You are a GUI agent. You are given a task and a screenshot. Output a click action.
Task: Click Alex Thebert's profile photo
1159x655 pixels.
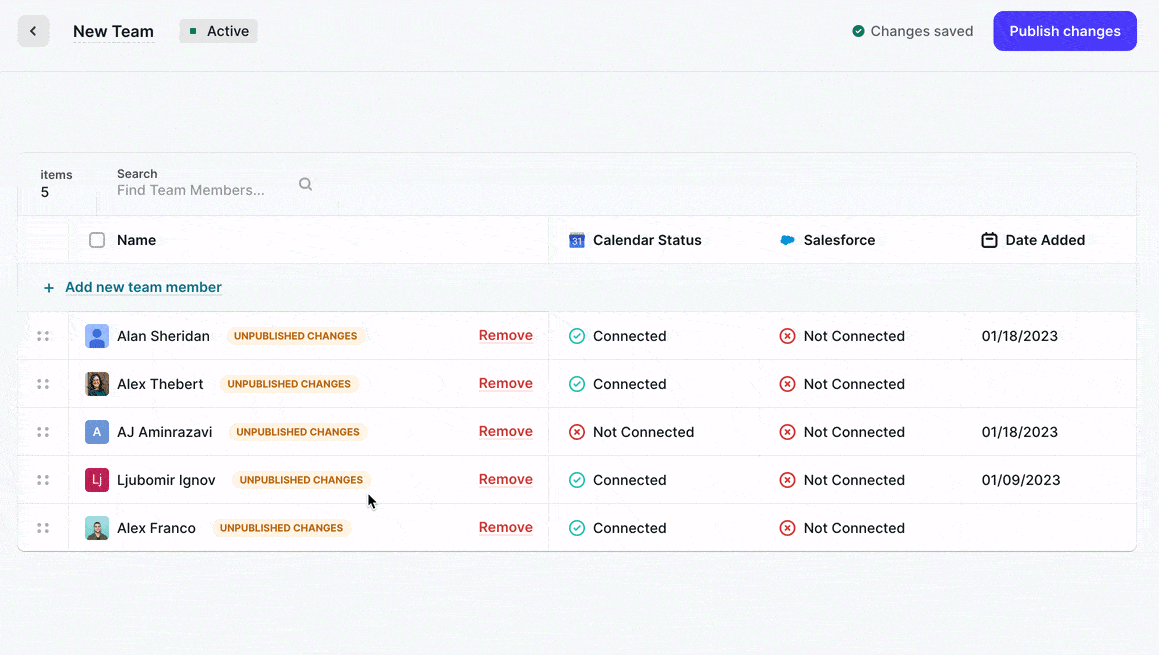[97, 384]
